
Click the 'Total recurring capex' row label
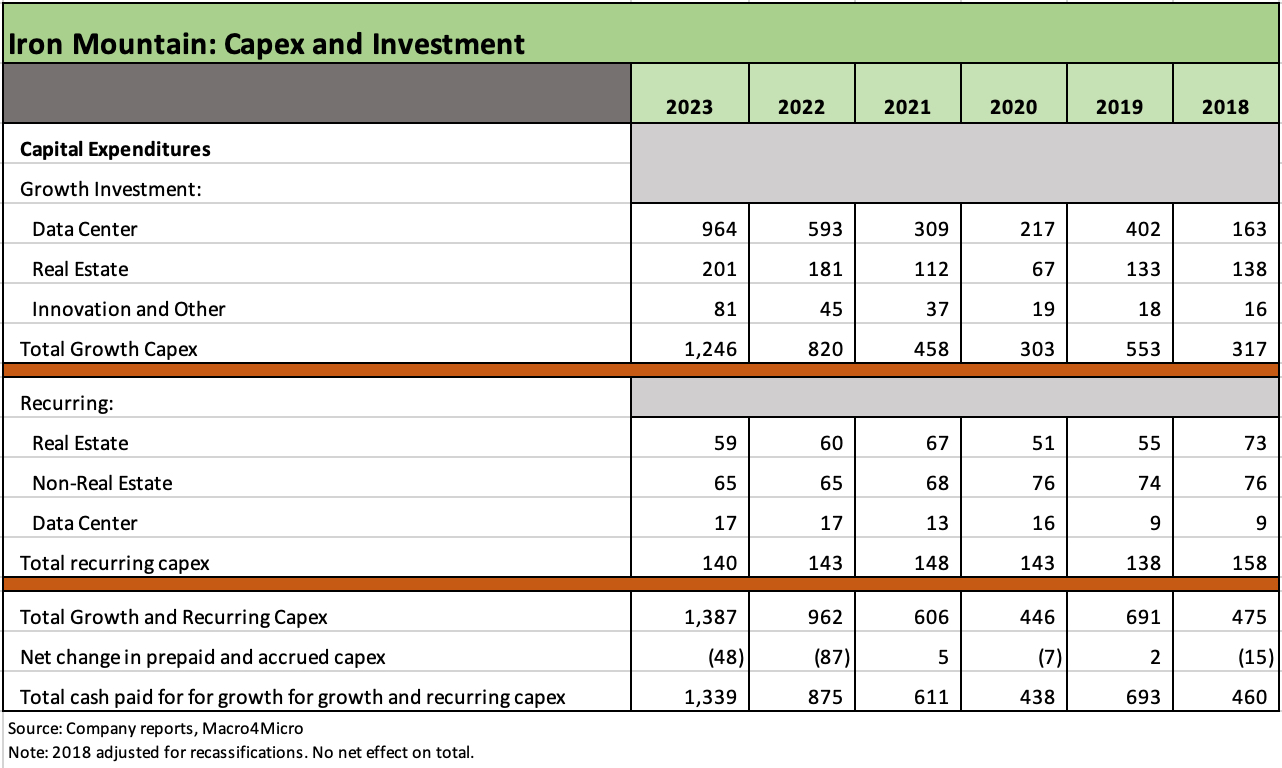click(x=115, y=563)
